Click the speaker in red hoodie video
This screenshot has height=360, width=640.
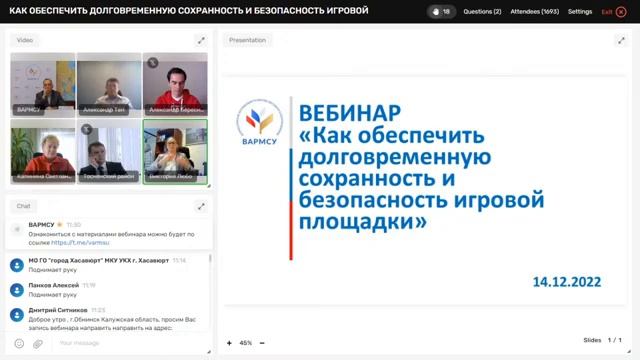175,84
